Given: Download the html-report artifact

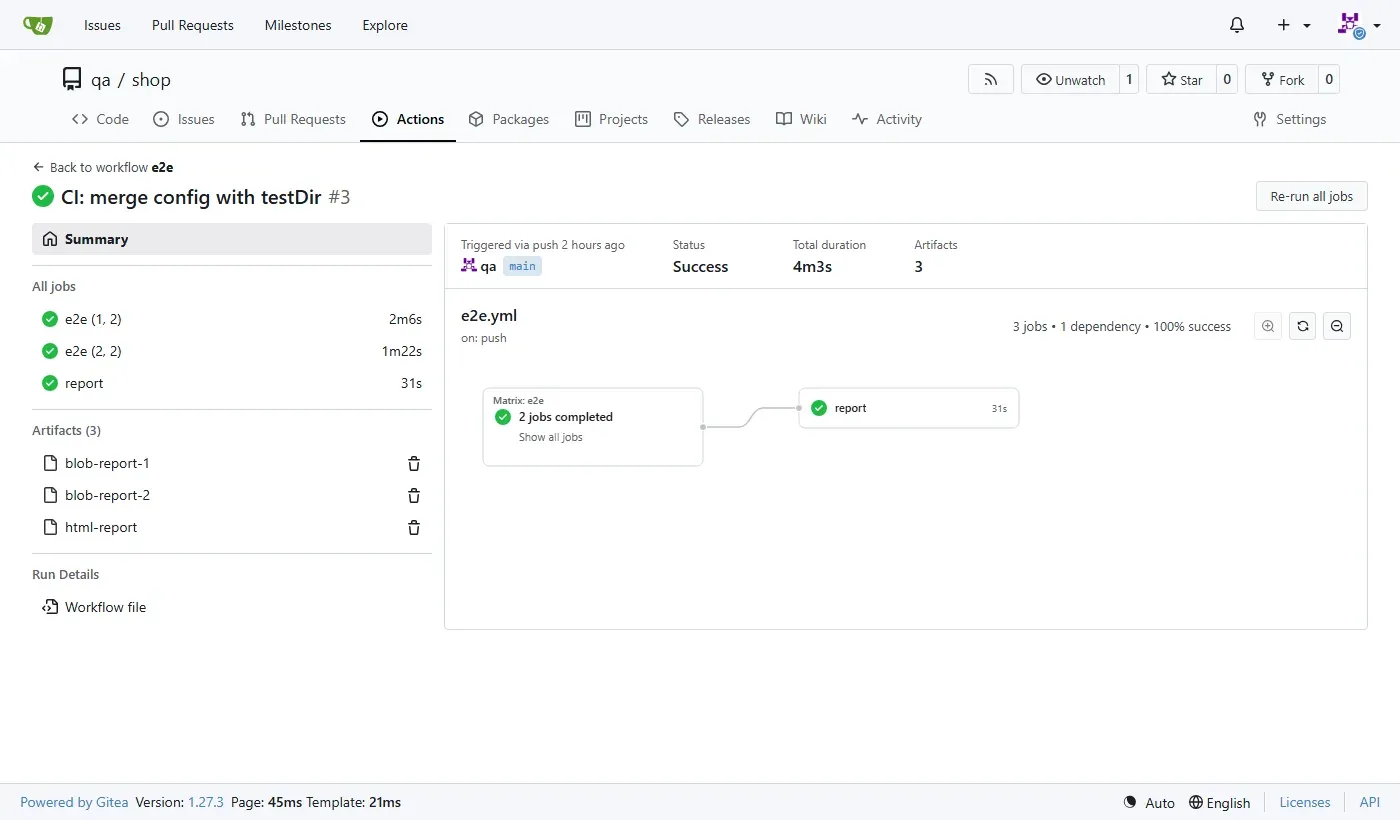Looking at the screenshot, I should 101,527.
